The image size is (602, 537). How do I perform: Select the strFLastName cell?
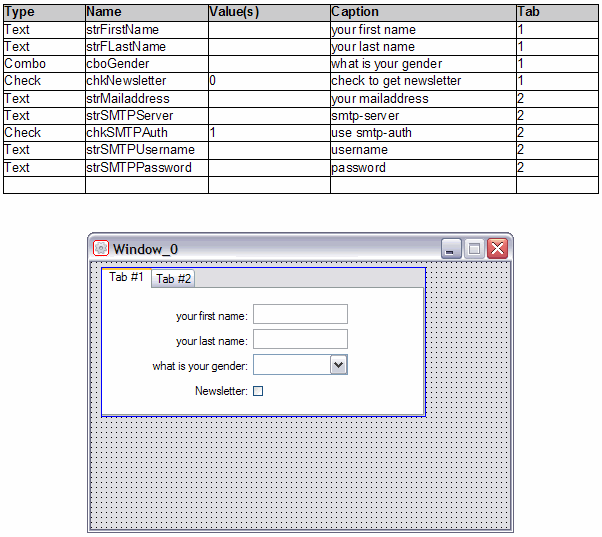(147, 46)
